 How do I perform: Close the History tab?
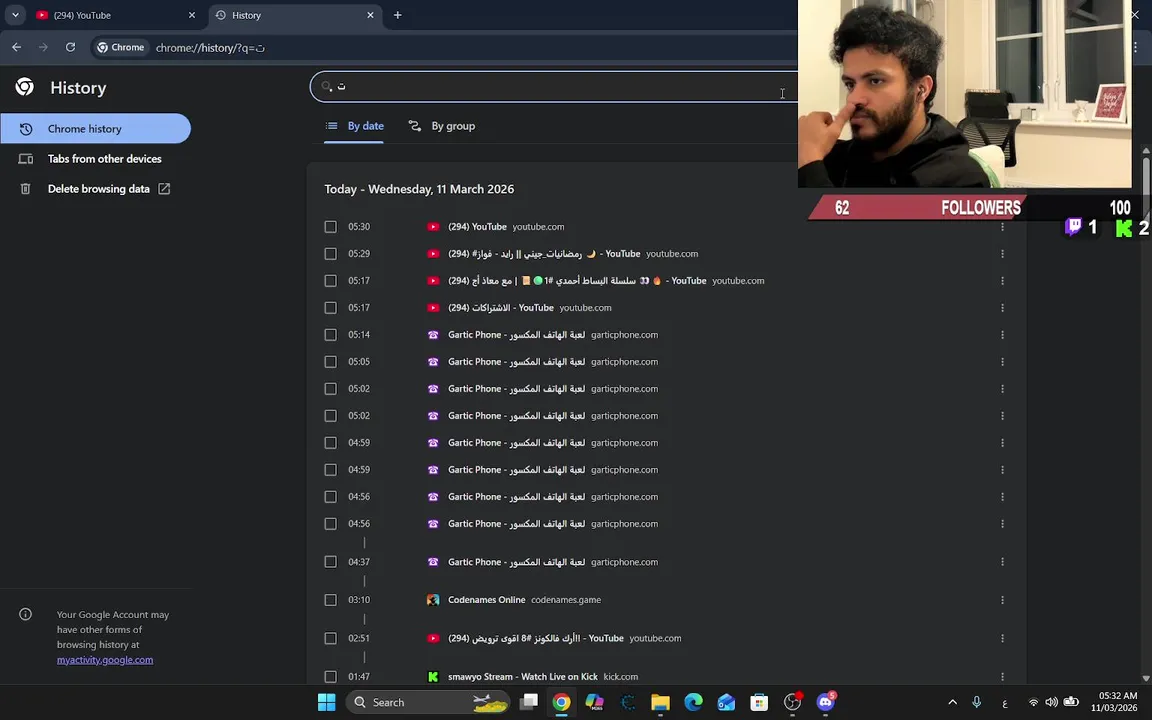click(x=370, y=15)
